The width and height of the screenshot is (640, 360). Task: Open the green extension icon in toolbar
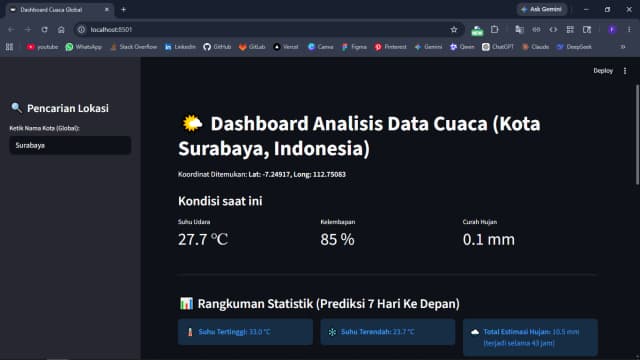[477, 30]
